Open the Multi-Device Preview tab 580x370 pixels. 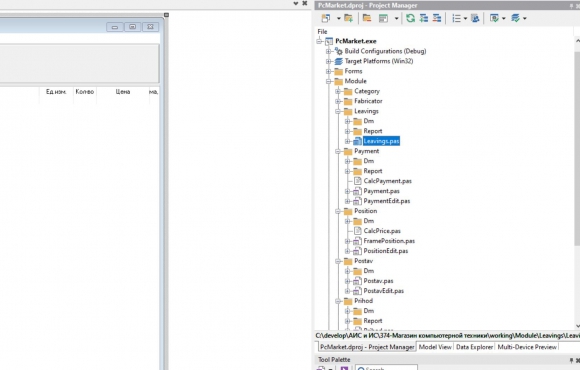pos(527,347)
